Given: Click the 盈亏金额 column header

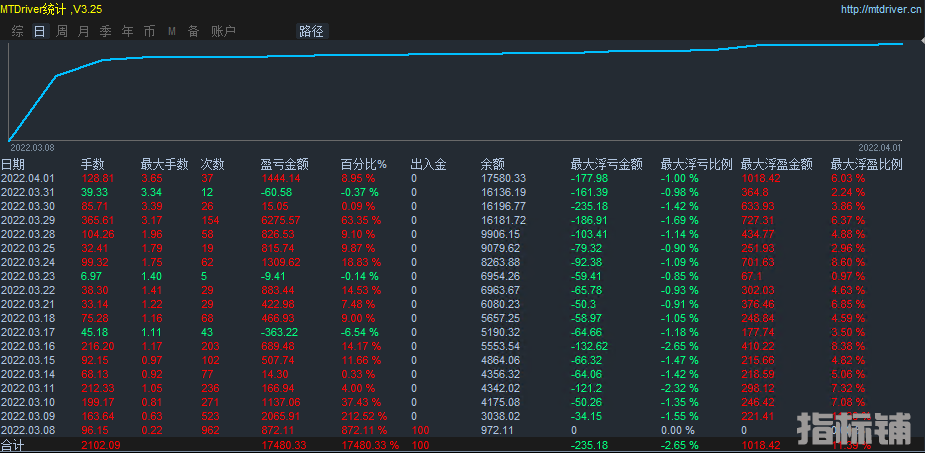Looking at the screenshot, I should tap(285, 165).
